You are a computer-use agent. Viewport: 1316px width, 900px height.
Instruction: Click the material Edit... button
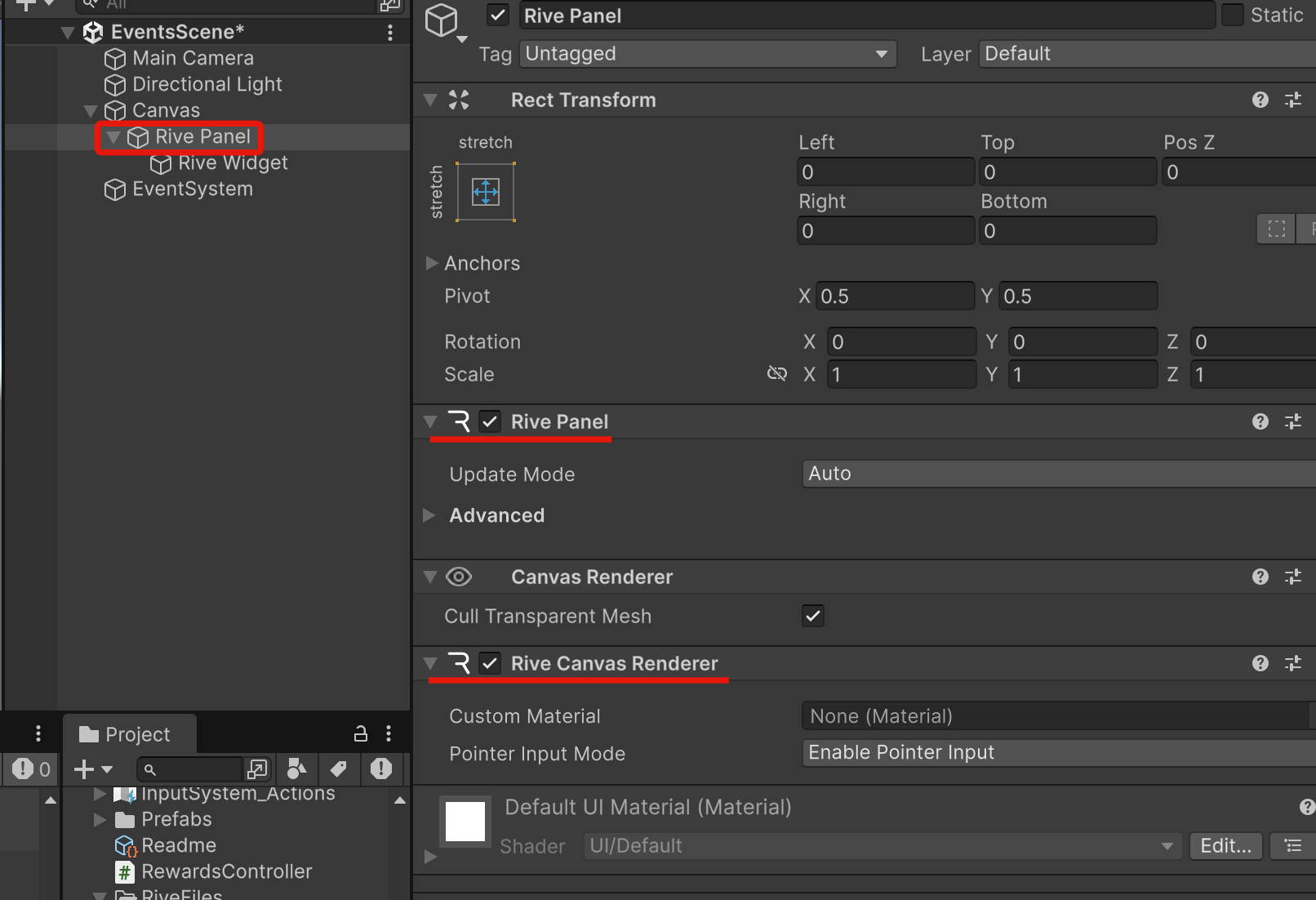click(x=1225, y=846)
